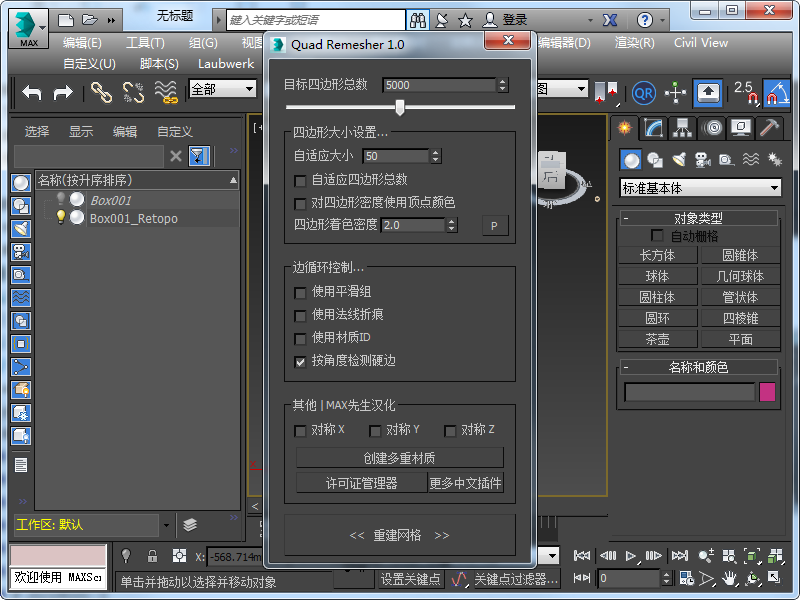Click the binoculars search icon
Image resolution: width=800 pixels, height=600 pixels.
pos(418,20)
